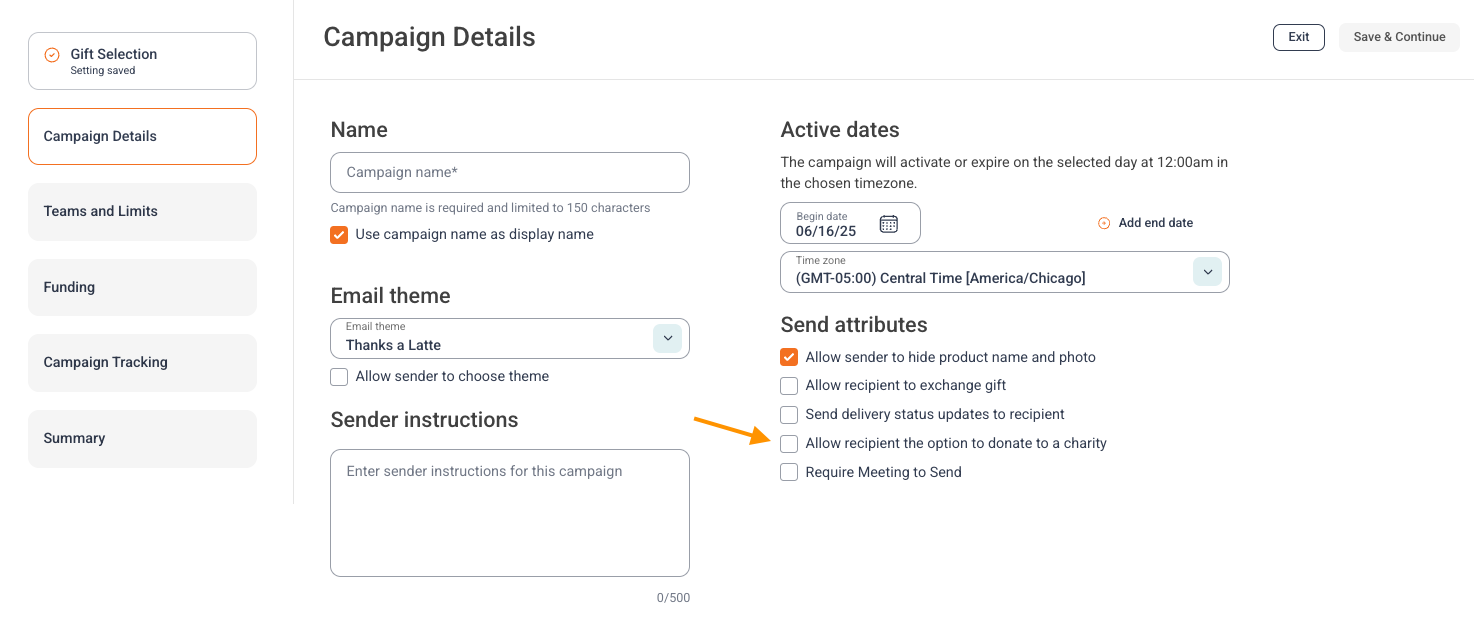
Task: Open the Time zone dropdown chevron
Action: click(1207, 272)
